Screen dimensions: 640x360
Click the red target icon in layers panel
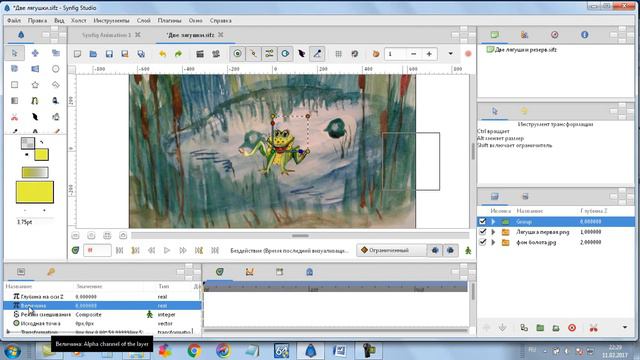coord(572,327)
